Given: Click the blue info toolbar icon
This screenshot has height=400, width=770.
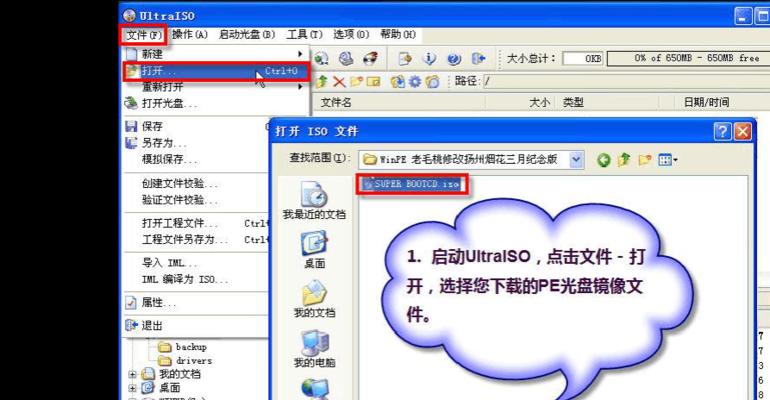Looking at the screenshot, I should (x=430, y=58).
